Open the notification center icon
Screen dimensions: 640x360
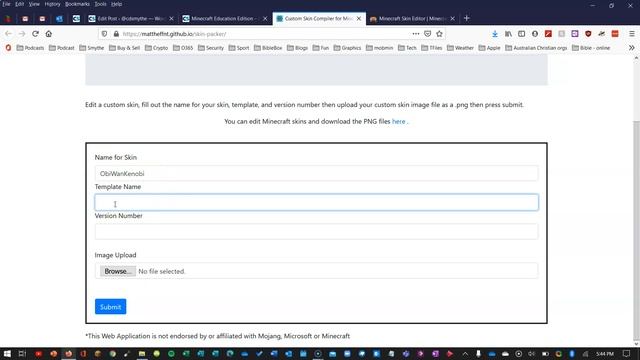pyautogui.click(x=627, y=353)
